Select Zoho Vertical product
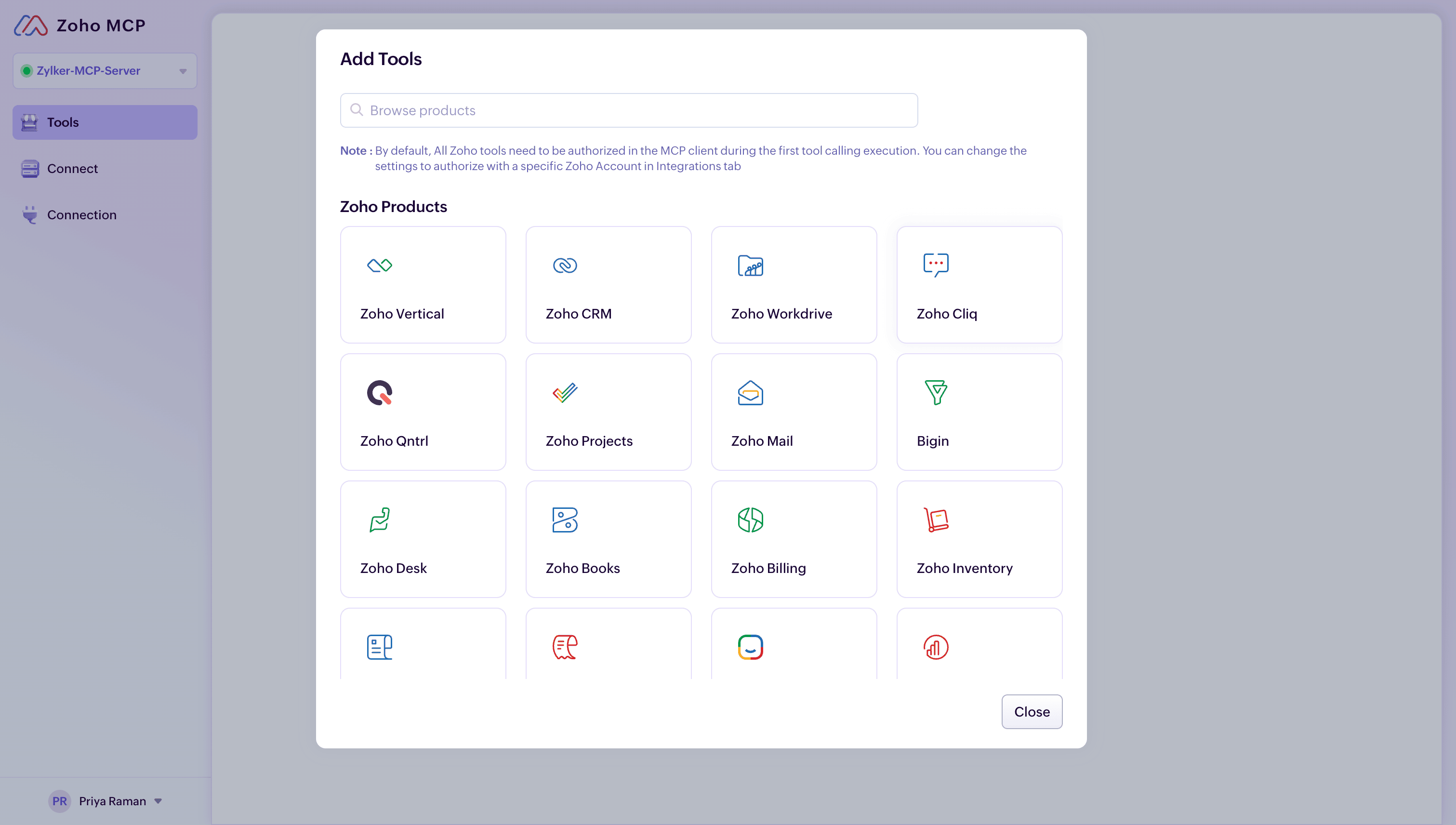The height and width of the screenshot is (825, 1456). [x=423, y=285]
